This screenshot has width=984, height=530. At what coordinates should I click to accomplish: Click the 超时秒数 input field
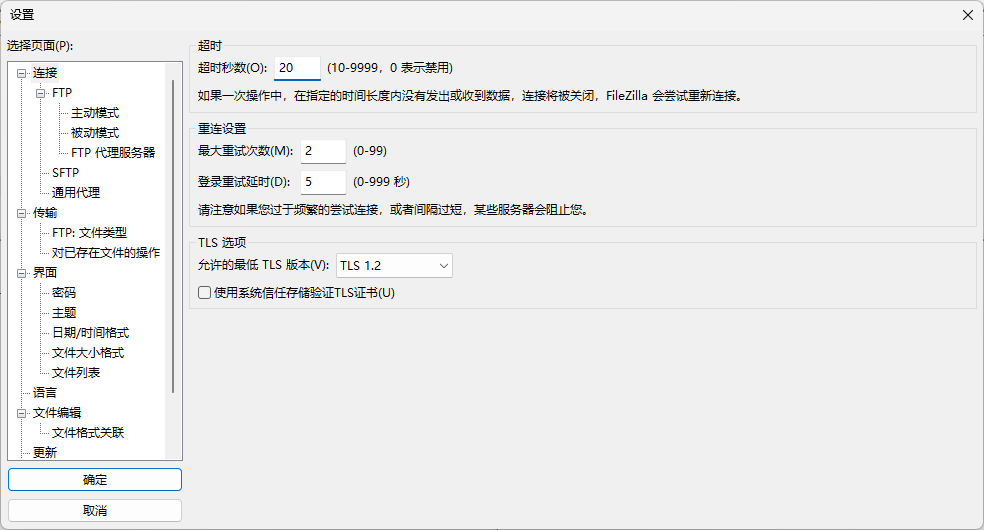click(x=297, y=68)
